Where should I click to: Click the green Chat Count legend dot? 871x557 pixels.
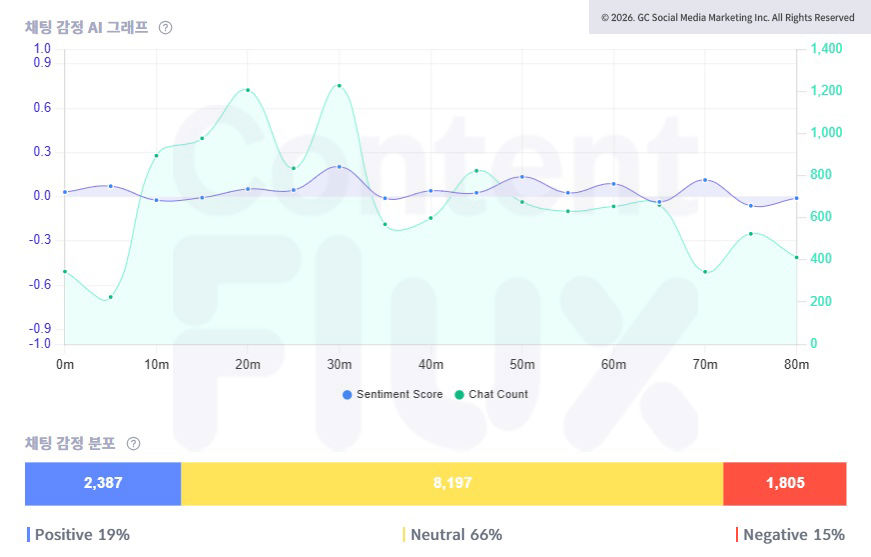[460, 394]
